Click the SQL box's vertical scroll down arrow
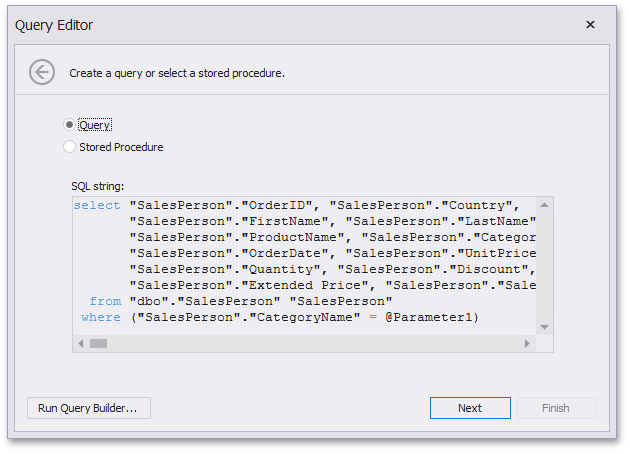630x454 pixels. [544, 327]
